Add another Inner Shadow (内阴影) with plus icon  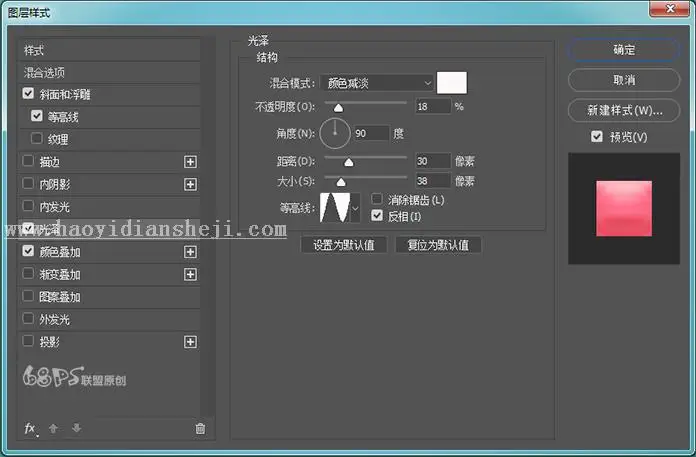[x=190, y=184]
